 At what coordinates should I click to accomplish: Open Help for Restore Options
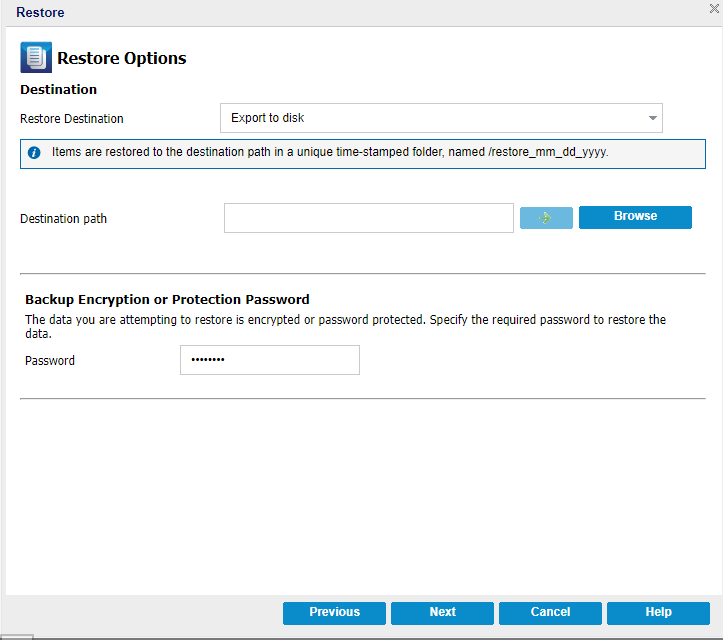coord(658,613)
